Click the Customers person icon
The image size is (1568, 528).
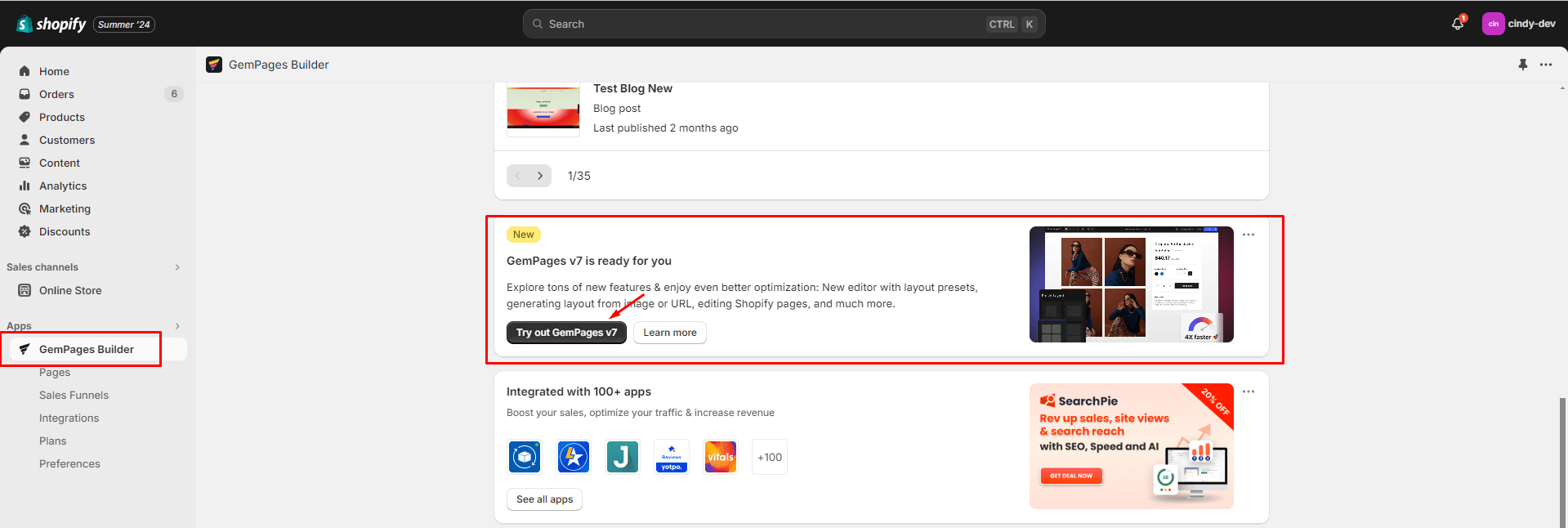pyautogui.click(x=25, y=140)
